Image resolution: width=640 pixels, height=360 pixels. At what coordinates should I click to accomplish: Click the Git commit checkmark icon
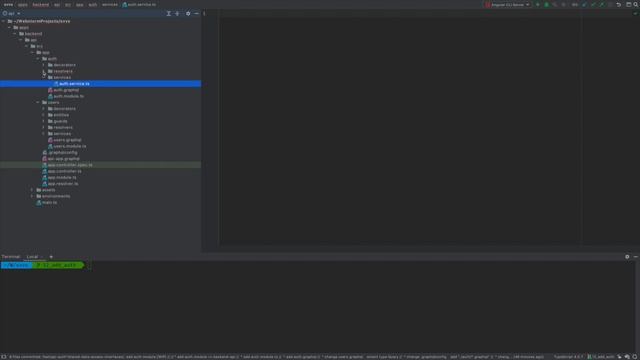593,4
